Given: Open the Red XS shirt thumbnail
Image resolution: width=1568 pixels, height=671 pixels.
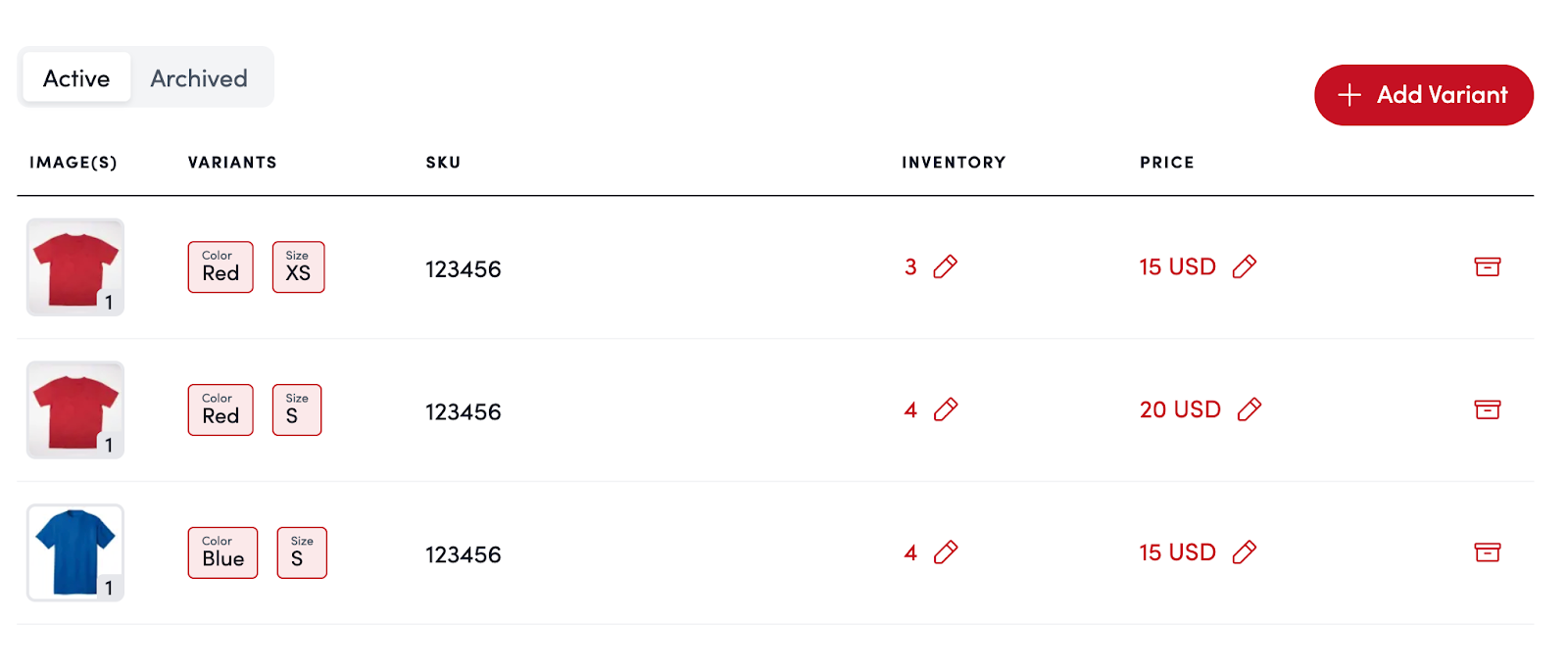Looking at the screenshot, I should point(75,267).
